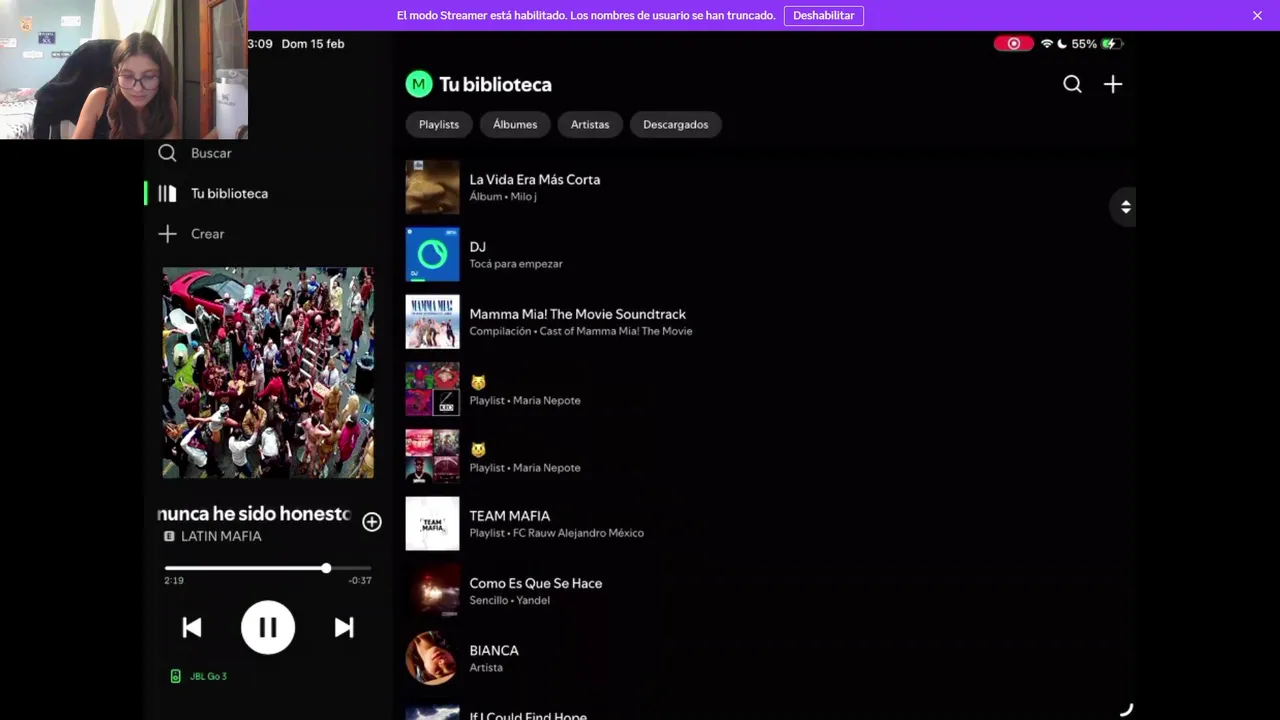1280x720 pixels.
Task: Click the JBL Go 3 device label
Action: pos(208,676)
